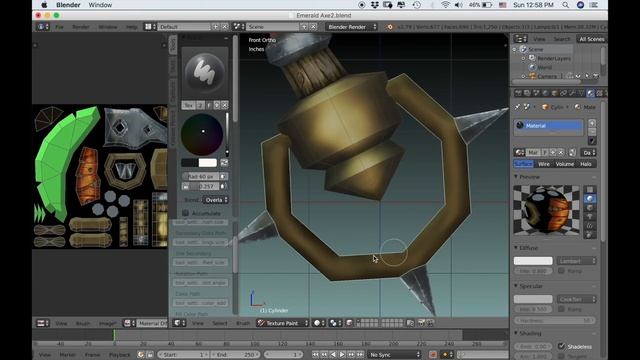Remove the material slot with minus button

592,131
